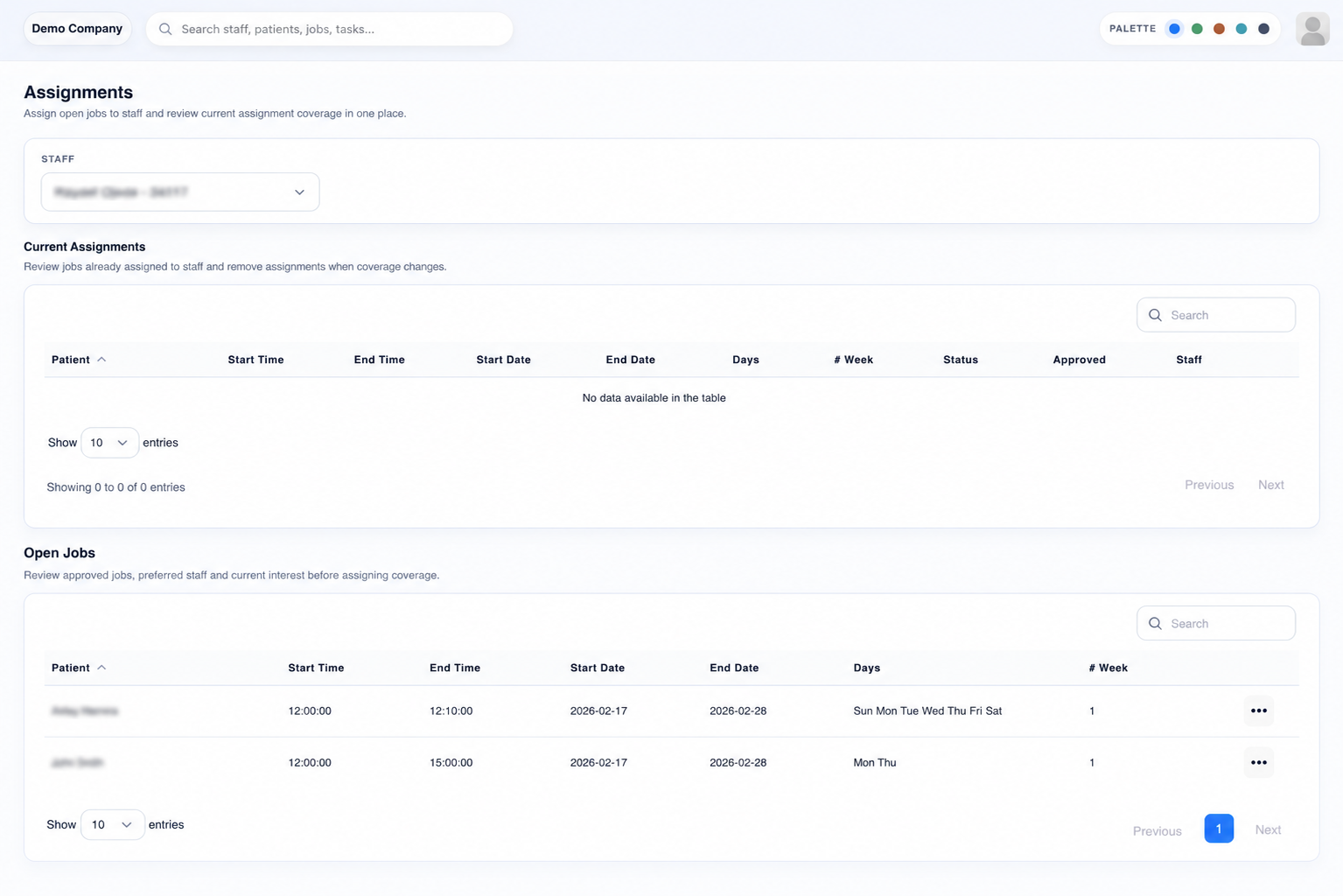Sort Current Assignments by Patient column
Screen dimensions: 1343x896
79,360
